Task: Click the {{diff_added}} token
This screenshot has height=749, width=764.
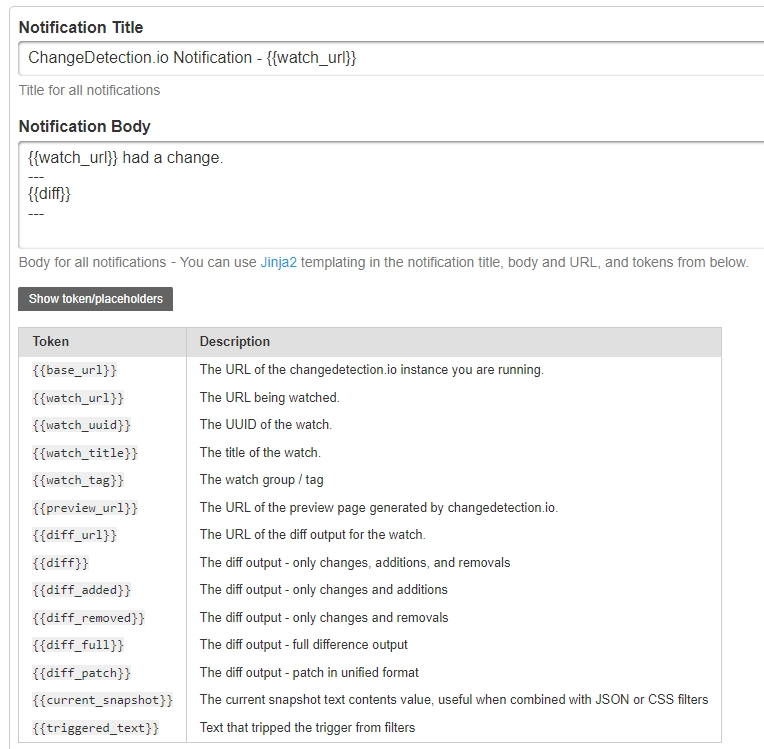Action: click(81, 590)
